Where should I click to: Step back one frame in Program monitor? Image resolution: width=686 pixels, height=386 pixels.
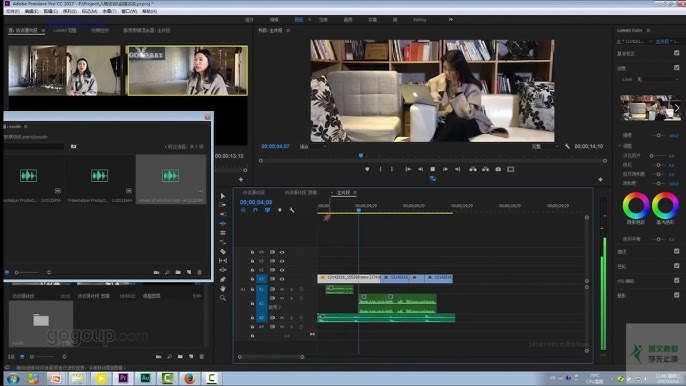pyautogui.click(x=420, y=169)
